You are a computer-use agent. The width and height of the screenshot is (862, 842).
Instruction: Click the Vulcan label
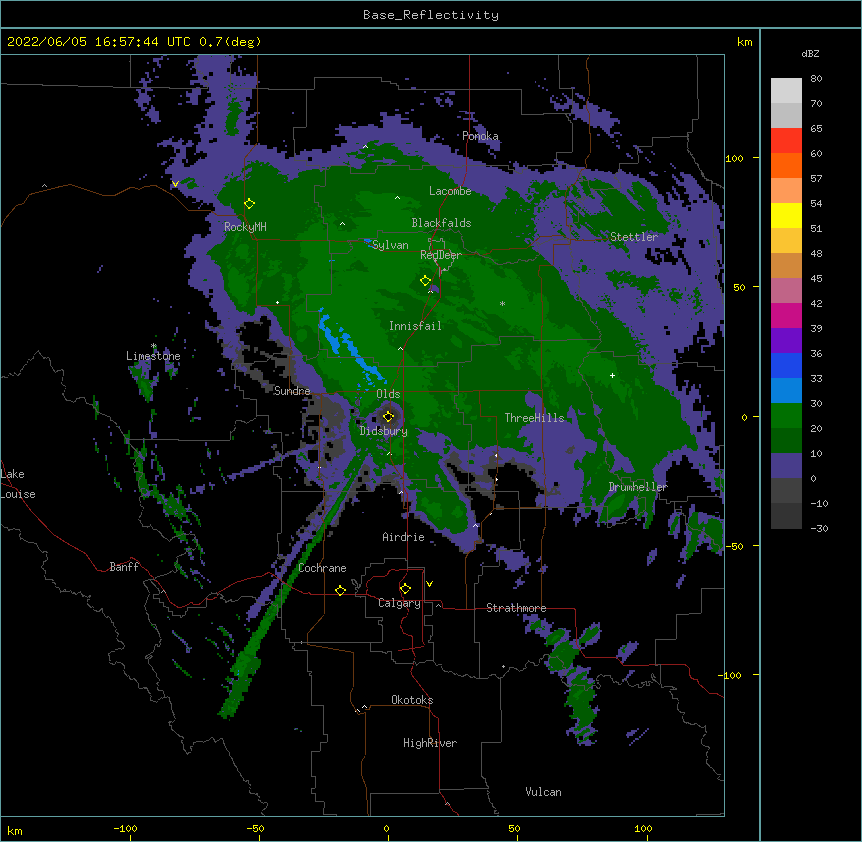543,792
